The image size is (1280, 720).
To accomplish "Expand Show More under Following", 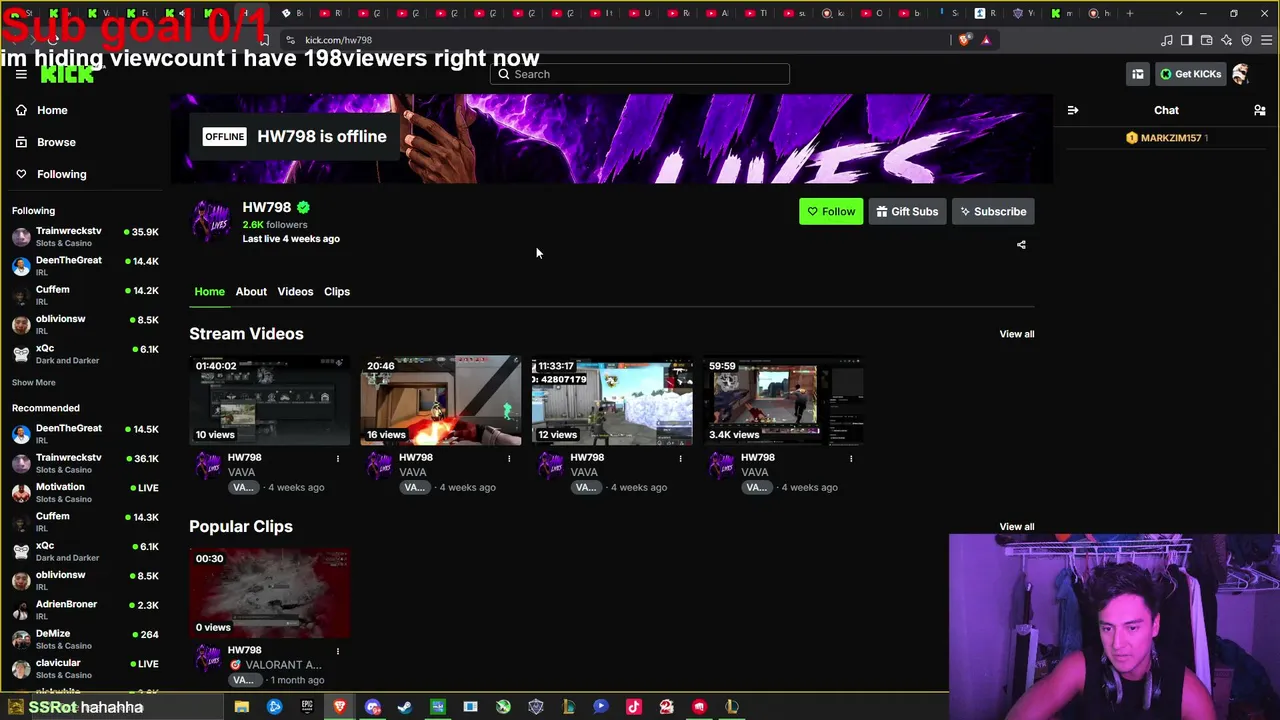I will 34,382.
